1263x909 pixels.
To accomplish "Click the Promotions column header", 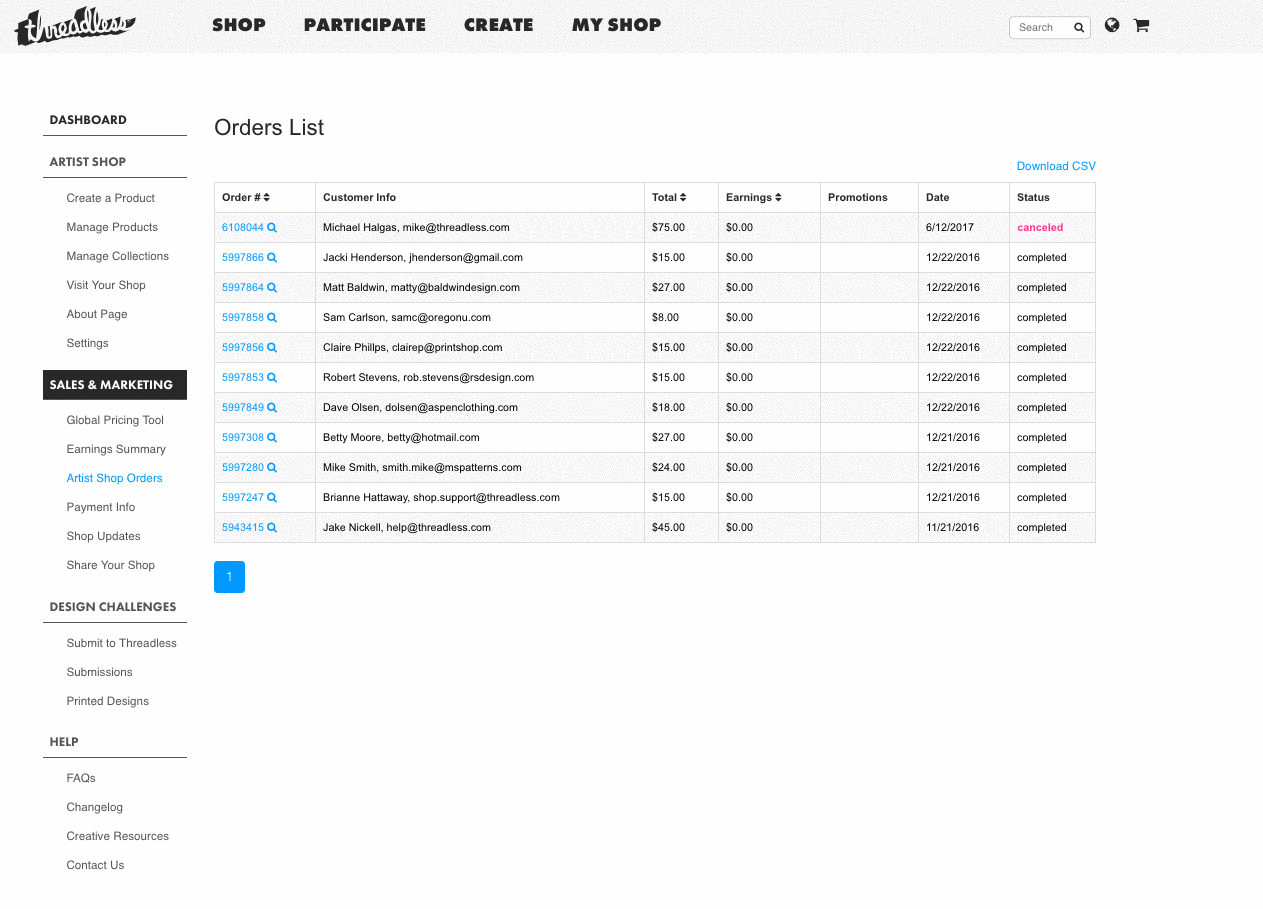I will 870,198.
